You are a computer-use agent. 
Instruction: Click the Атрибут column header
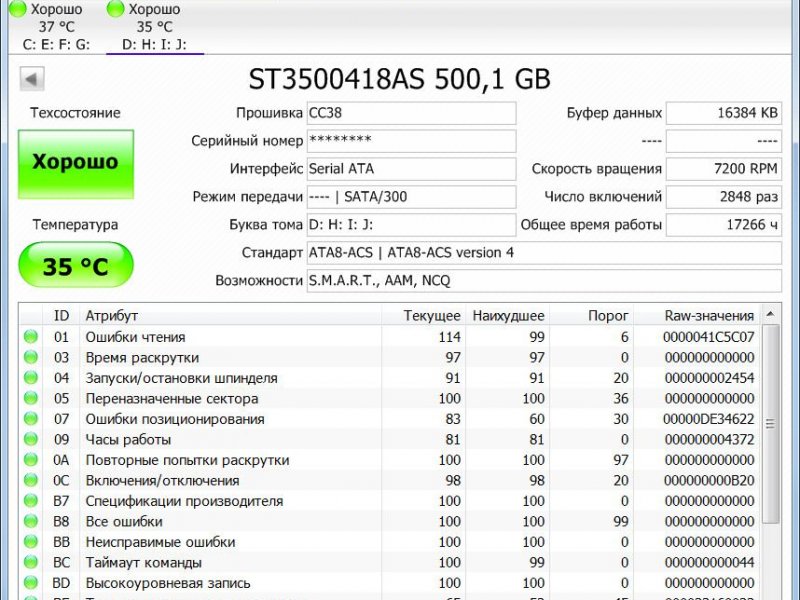[x=231, y=316]
